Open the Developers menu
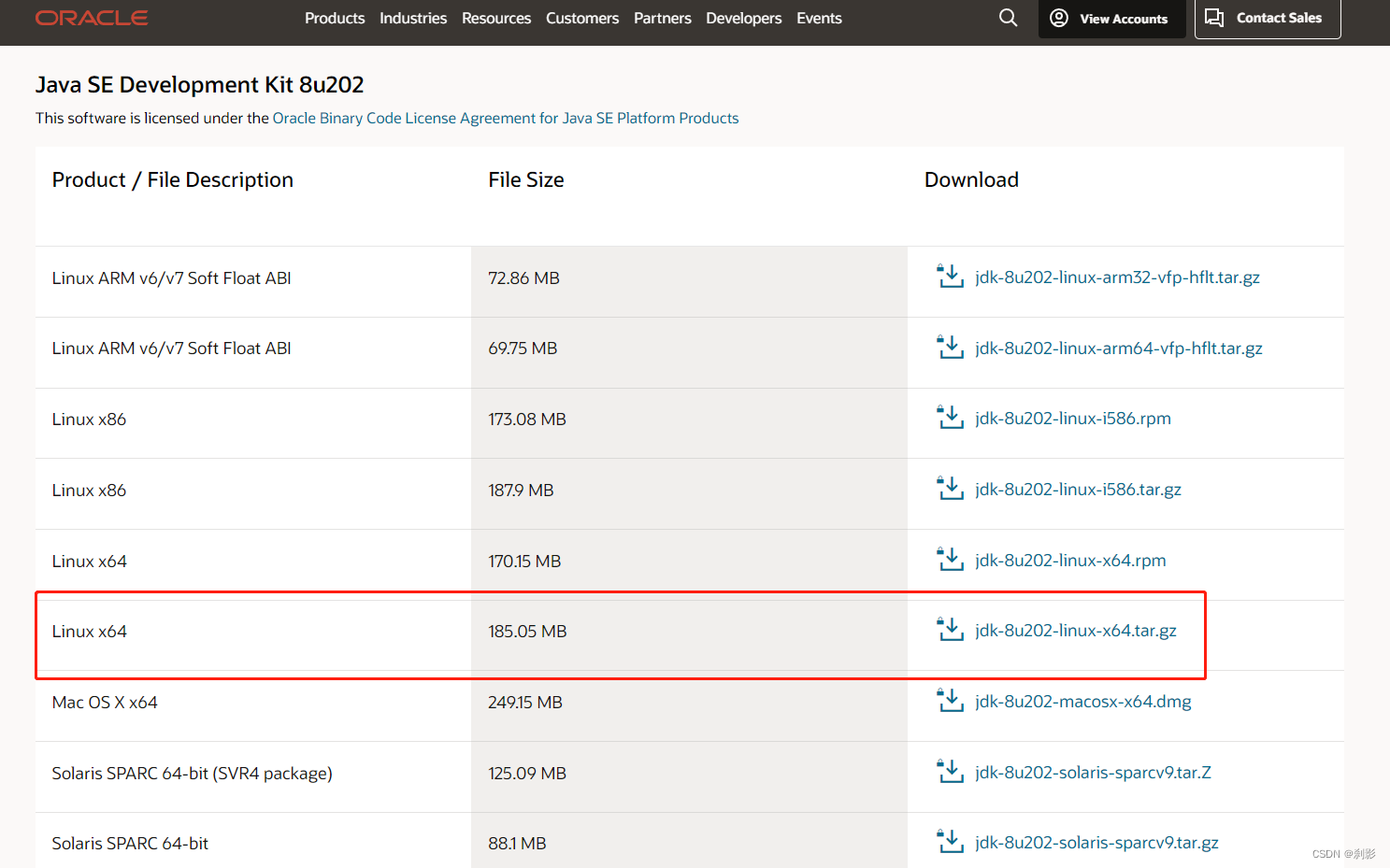The width and height of the screenshot is (1390, 868). pyautogui.click(x=743, y=18)
